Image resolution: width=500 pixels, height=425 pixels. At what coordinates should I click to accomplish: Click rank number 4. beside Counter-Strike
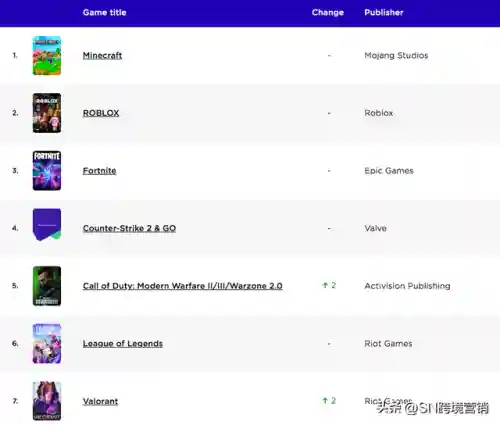[x=15, y=228]
